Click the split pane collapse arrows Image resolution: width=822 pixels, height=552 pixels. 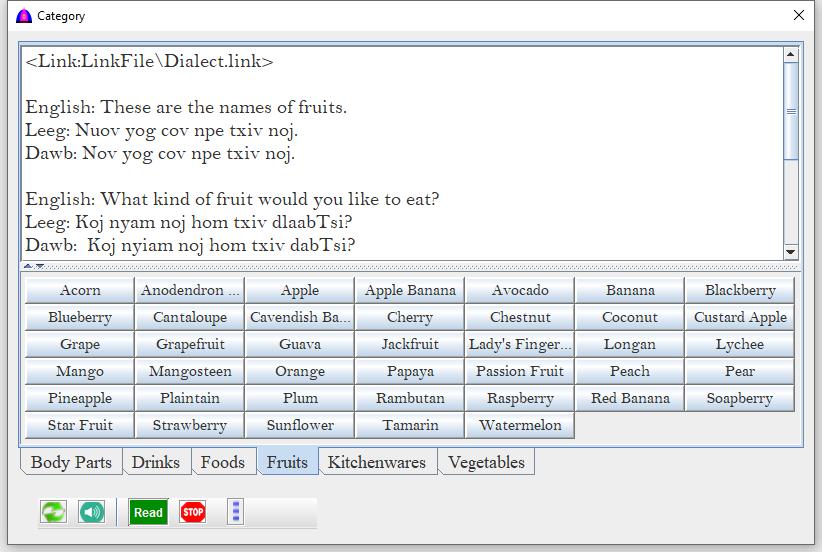coord(34,266)
